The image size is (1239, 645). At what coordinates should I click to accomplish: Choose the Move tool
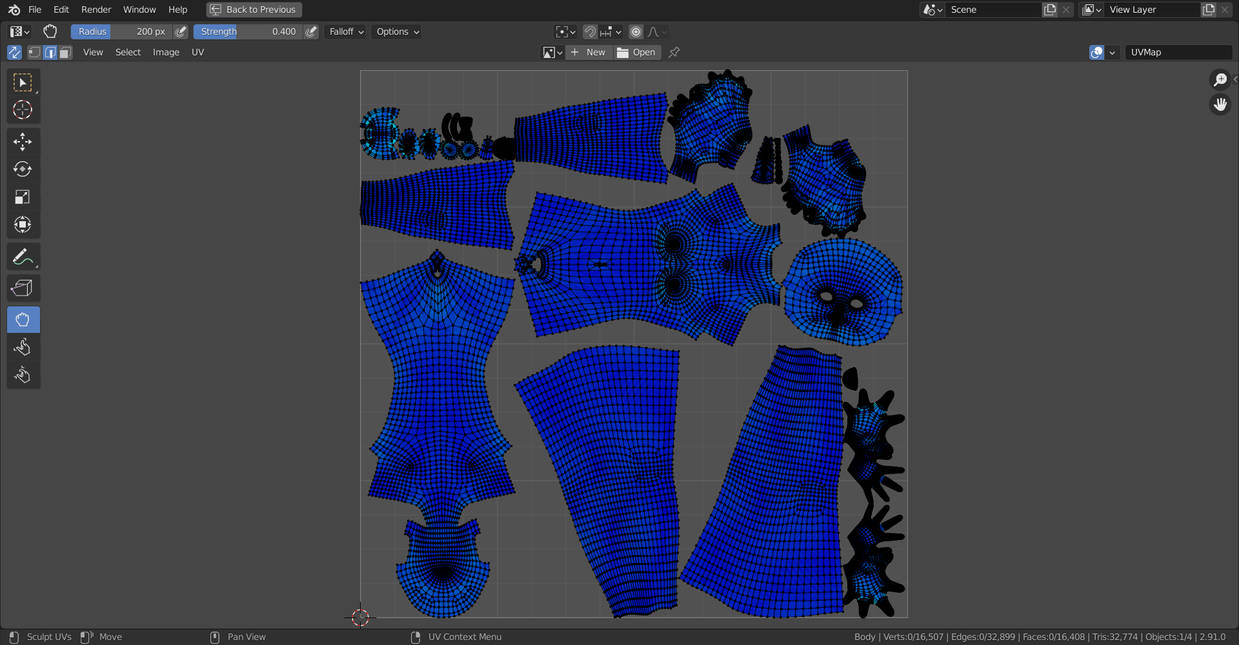tap(23, 142)
